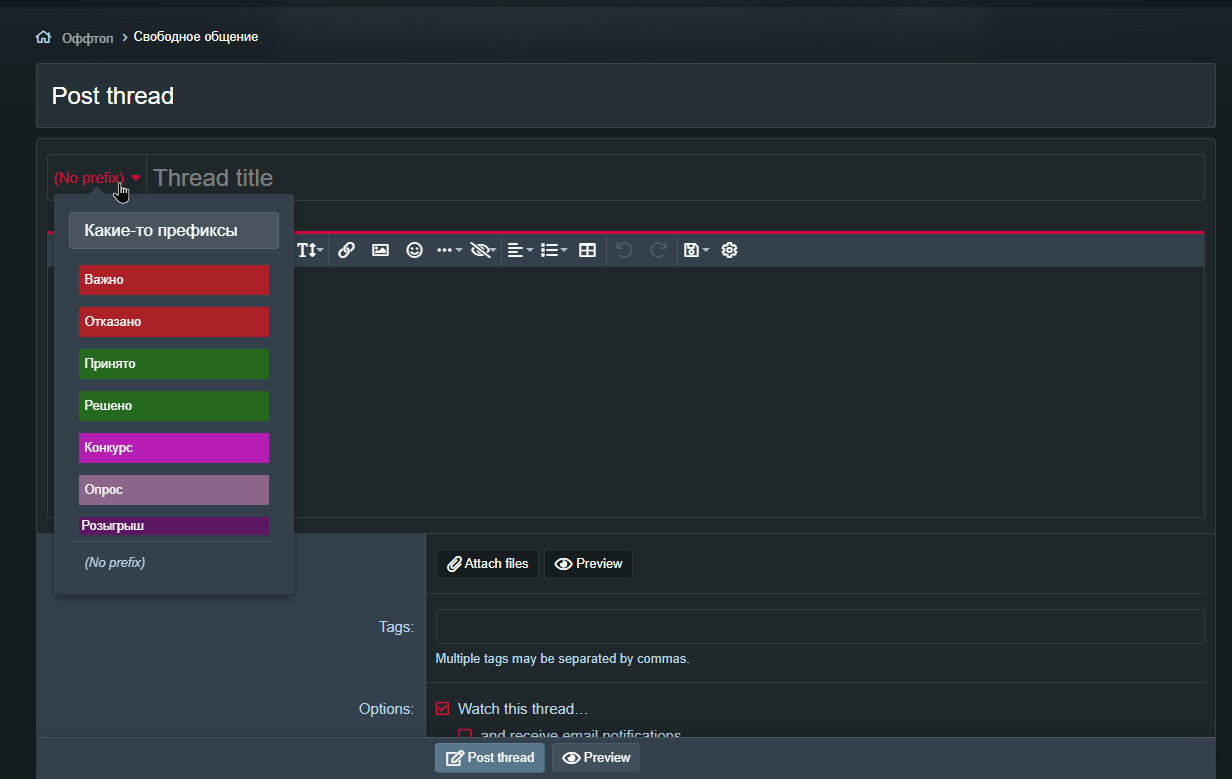Click the editor settings gear icon
The height and width of the screenshot is (779, 1232).
(729, 250)
